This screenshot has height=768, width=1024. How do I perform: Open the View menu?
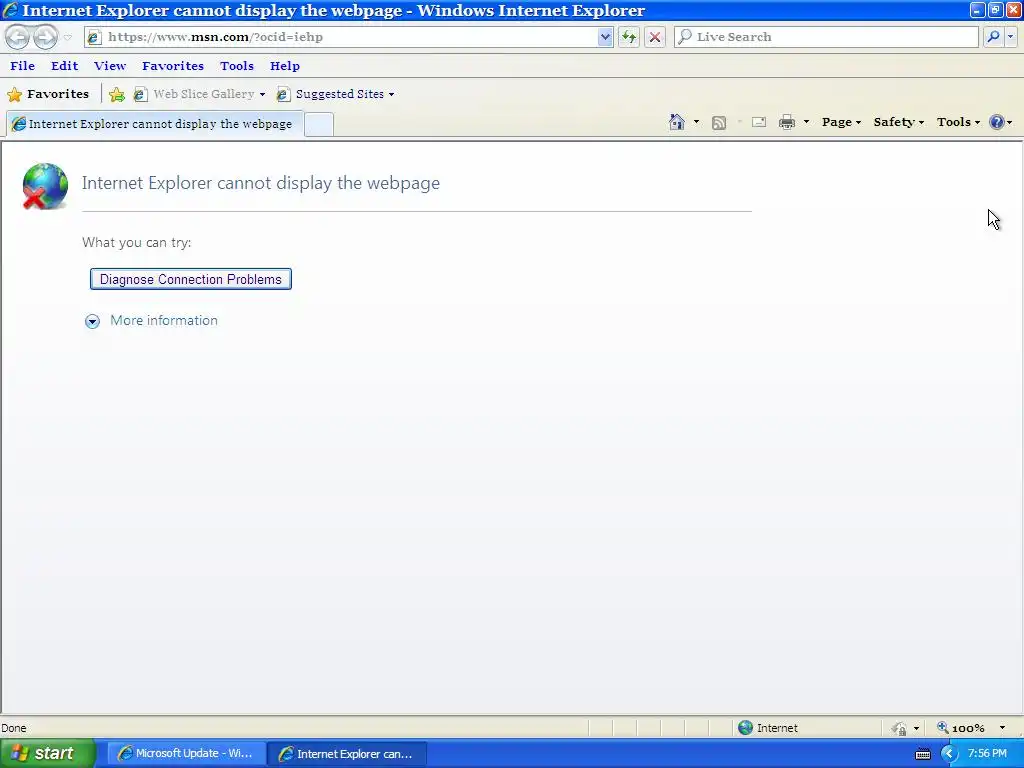tap(110, 66)
